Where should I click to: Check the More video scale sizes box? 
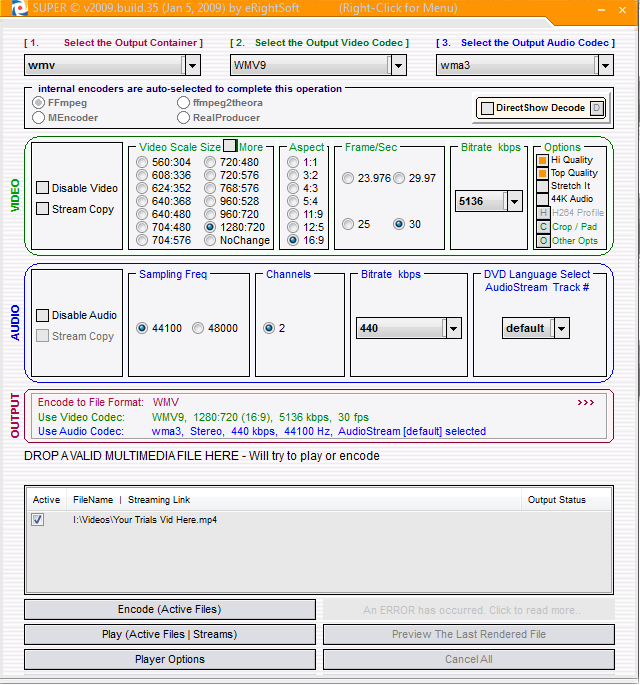pyautogui.click(x=230, y=145)
